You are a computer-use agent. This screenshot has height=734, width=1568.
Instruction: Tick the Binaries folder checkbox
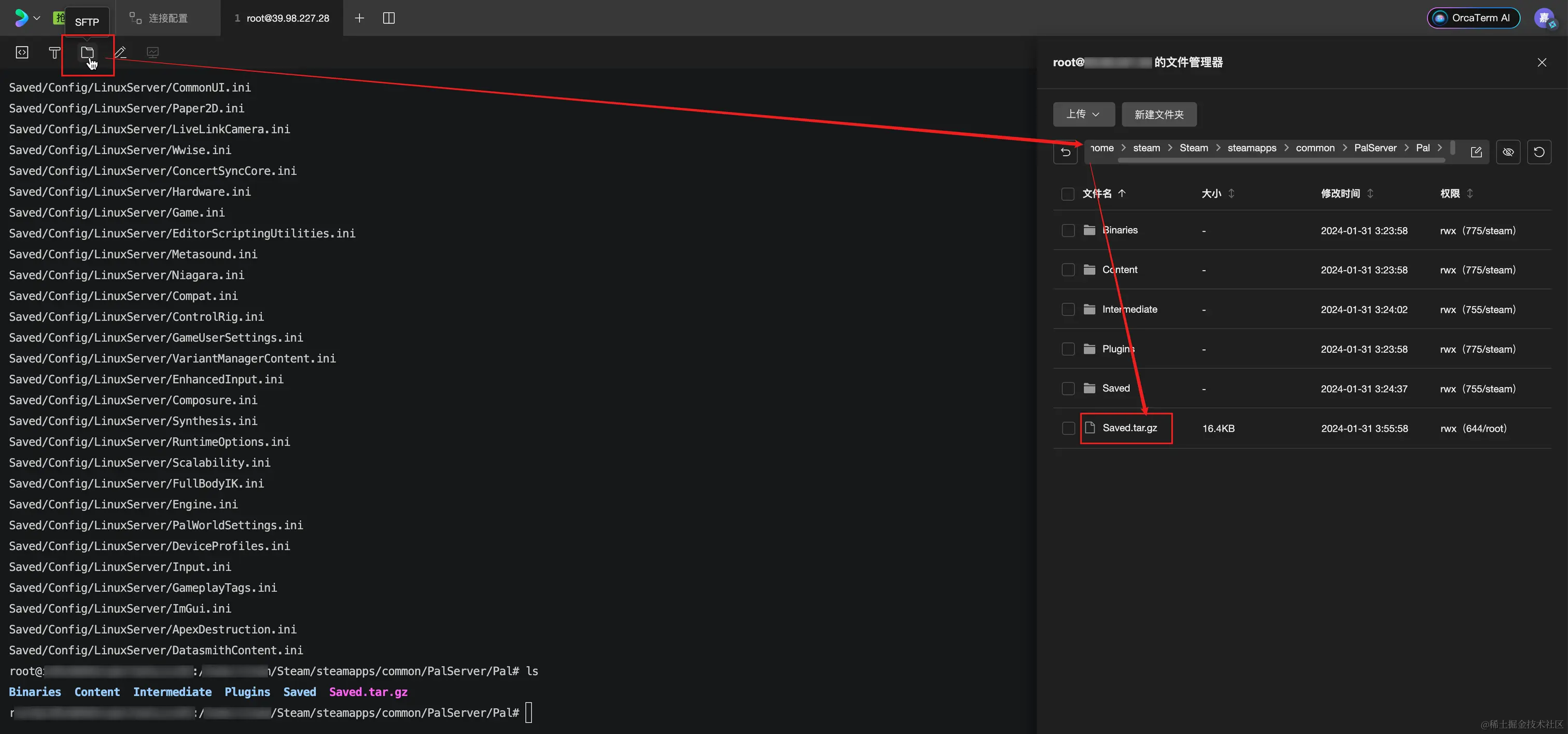point(1068,230)
